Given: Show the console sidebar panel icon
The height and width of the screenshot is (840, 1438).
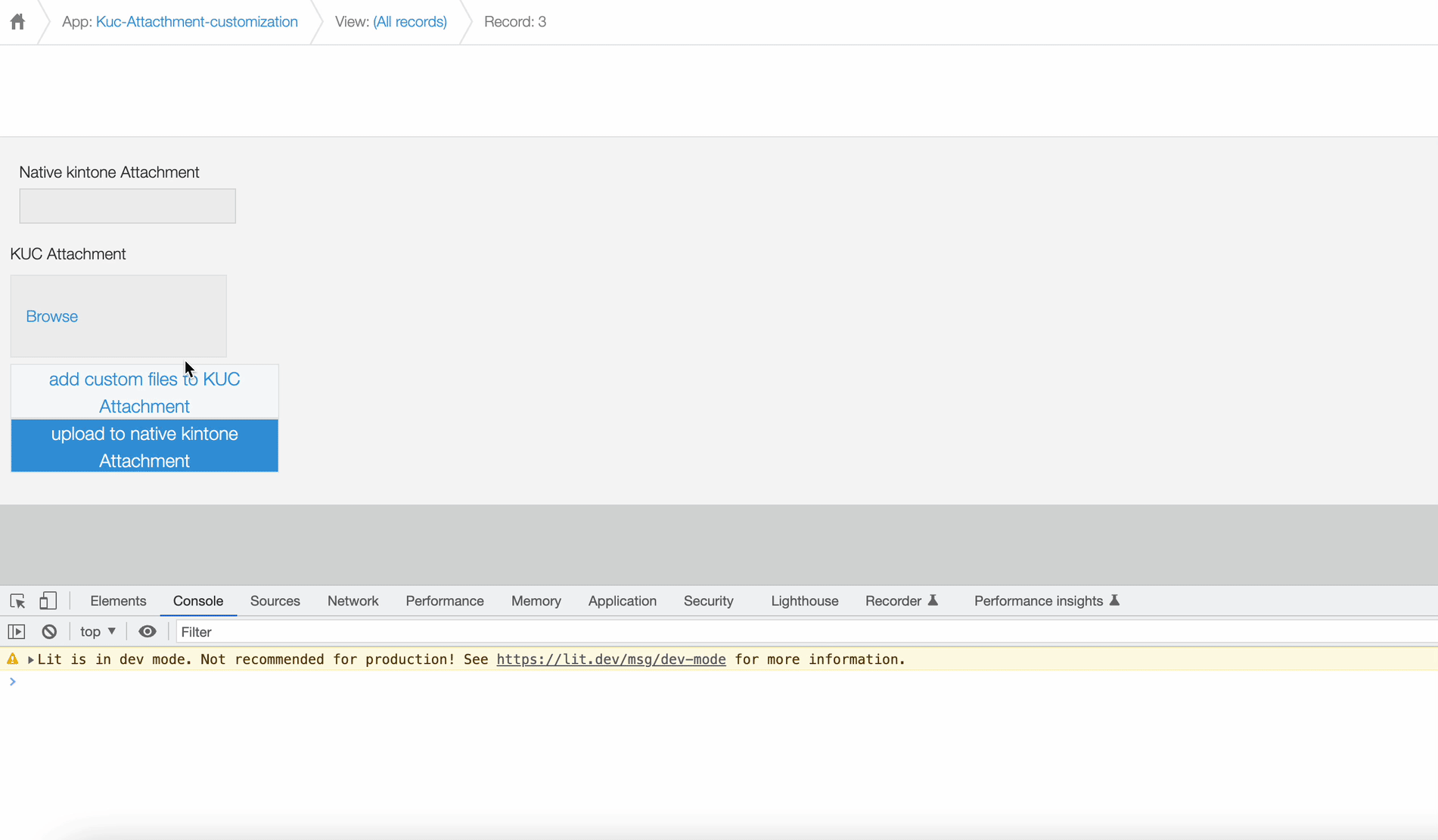Looking at the screenshot, I should [x=17, y=632].
